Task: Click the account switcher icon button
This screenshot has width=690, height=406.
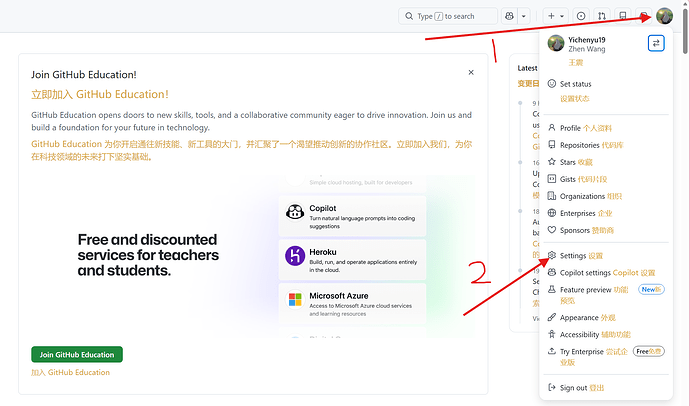Action: (x=656, y=43)
